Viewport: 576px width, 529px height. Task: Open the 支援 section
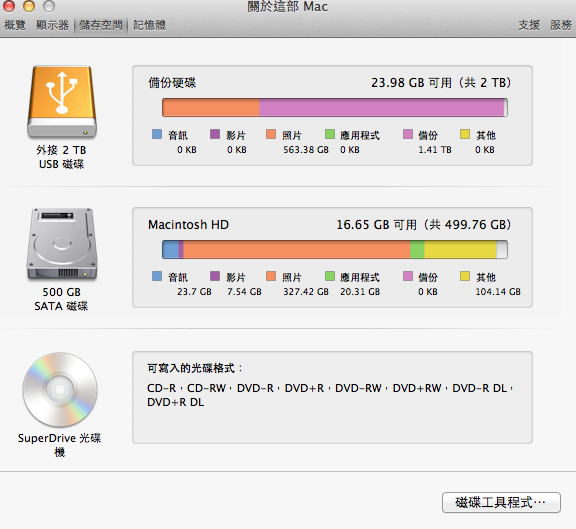(529, 25)
